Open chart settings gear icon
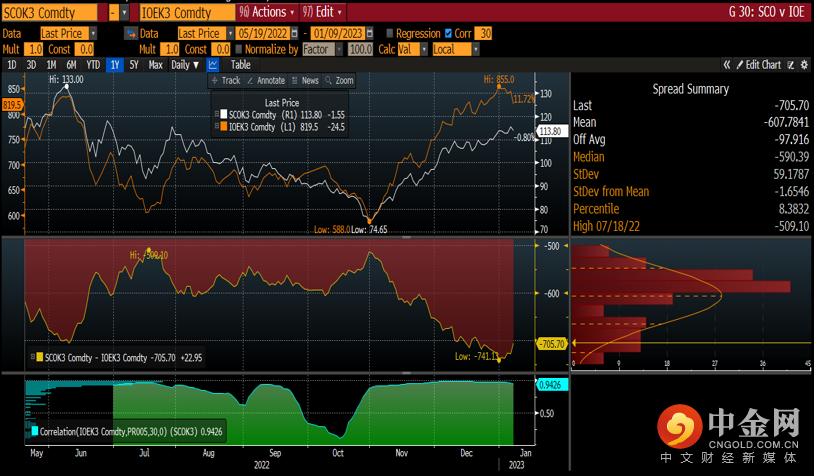 [x=803, y=65]
